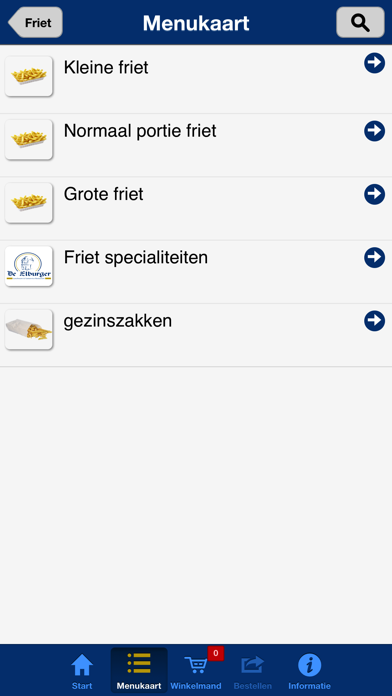Tap the gezinszakken fries bag thumbnail
The image size is (392, 696).
click(x=28, y=329)
